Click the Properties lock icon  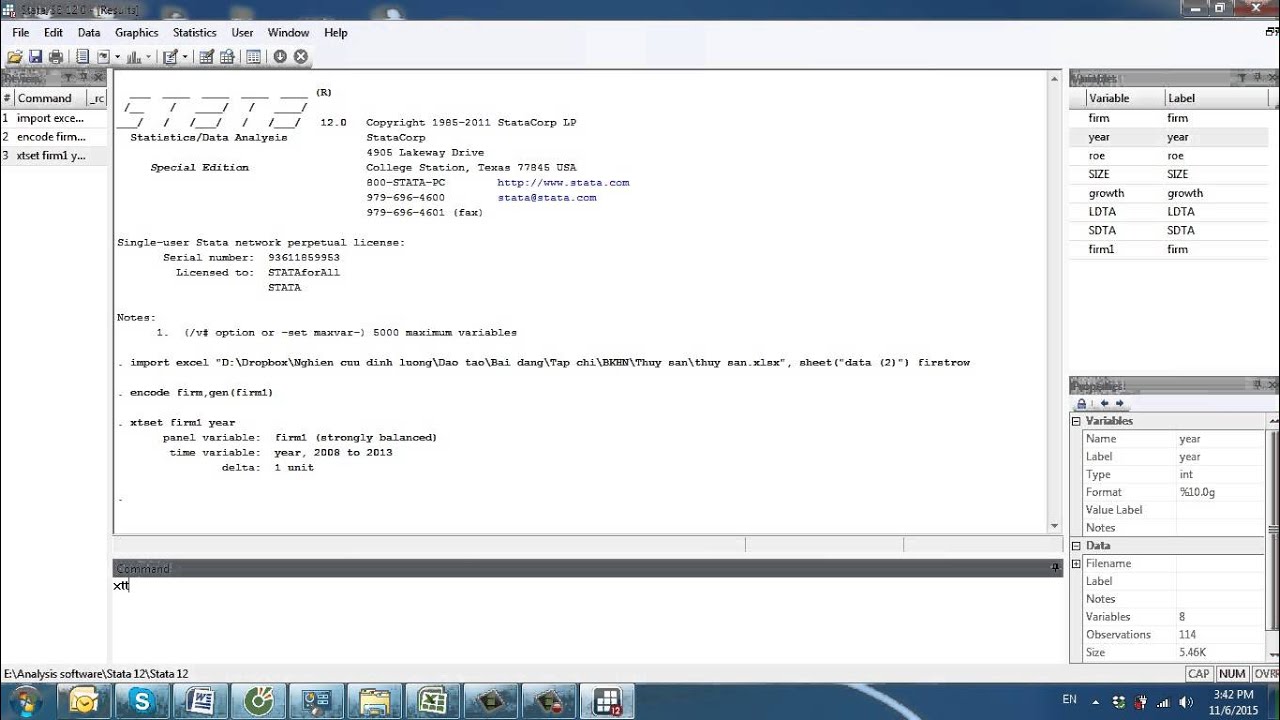click(x=1081, y=403)
